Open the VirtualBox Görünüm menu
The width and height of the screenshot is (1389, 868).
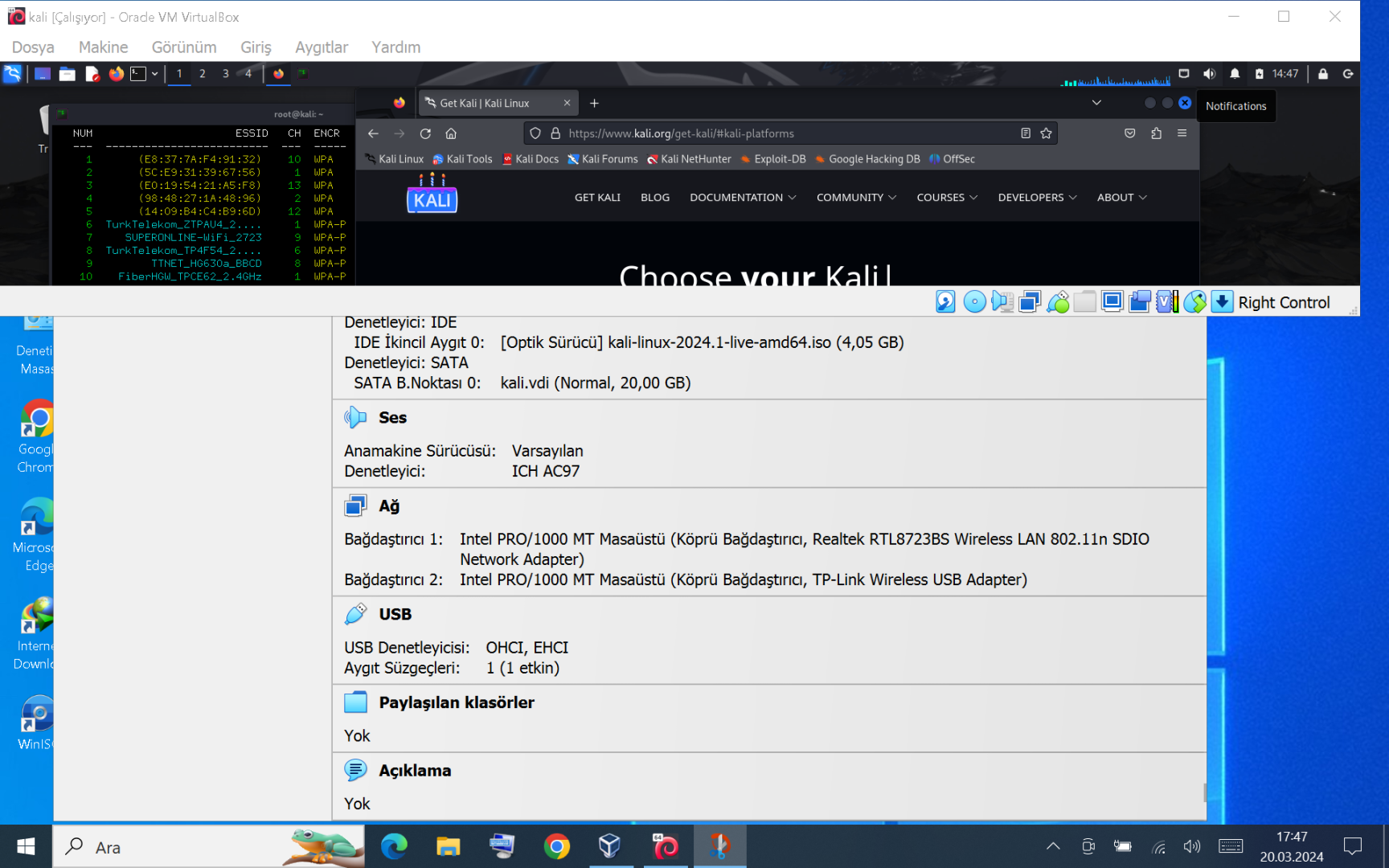pyautogui.click(x=184, y=47)
